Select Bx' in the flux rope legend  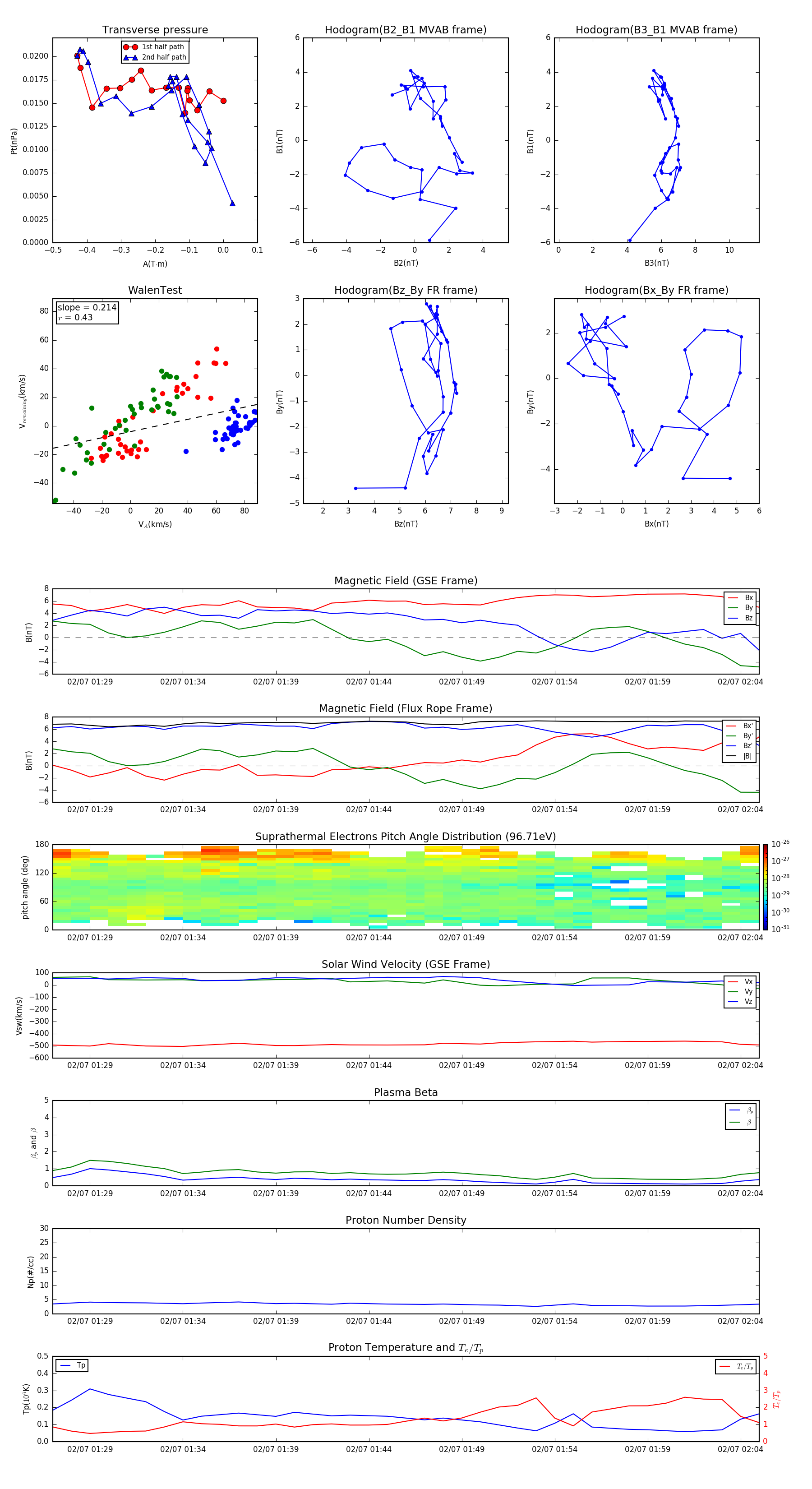pyautogui.click(x=740, y=726)
